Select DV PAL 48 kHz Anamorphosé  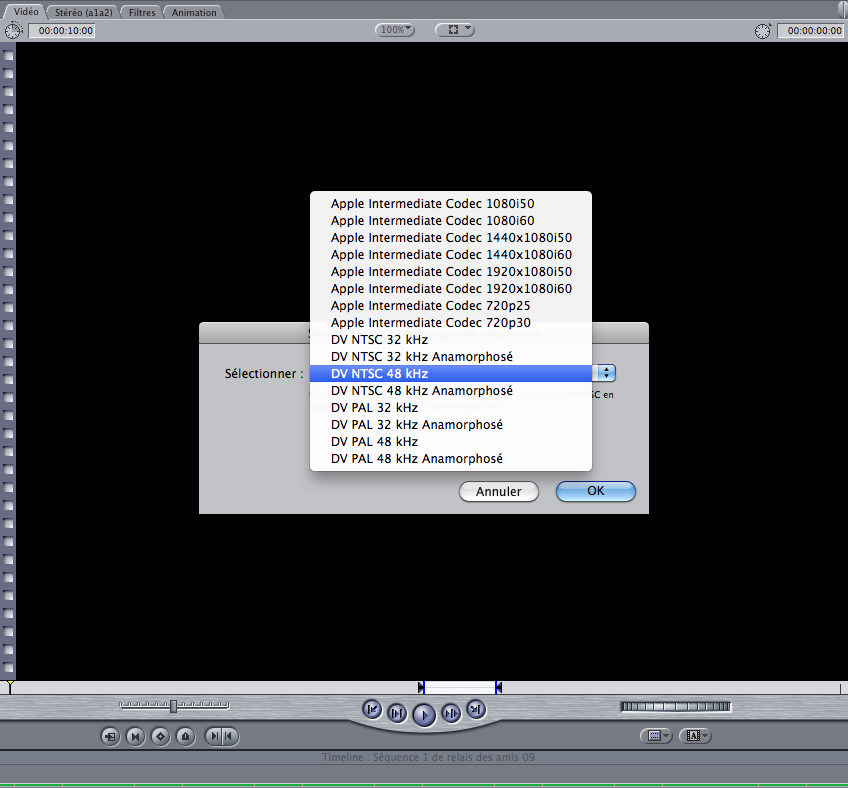450,459
